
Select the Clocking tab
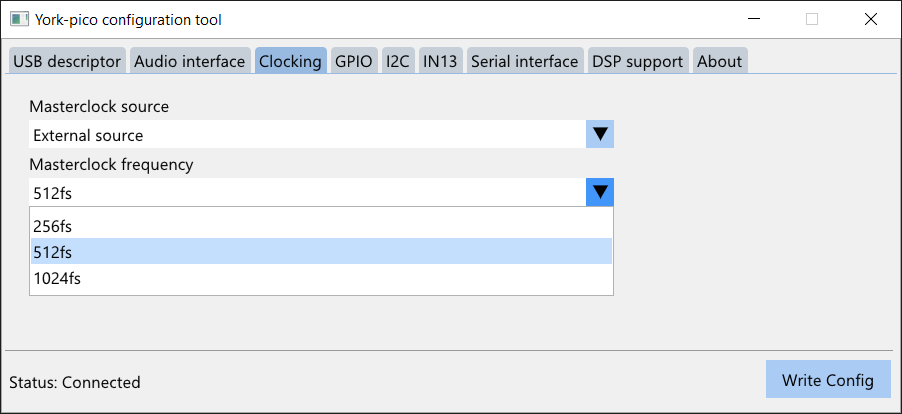[291, 61]
